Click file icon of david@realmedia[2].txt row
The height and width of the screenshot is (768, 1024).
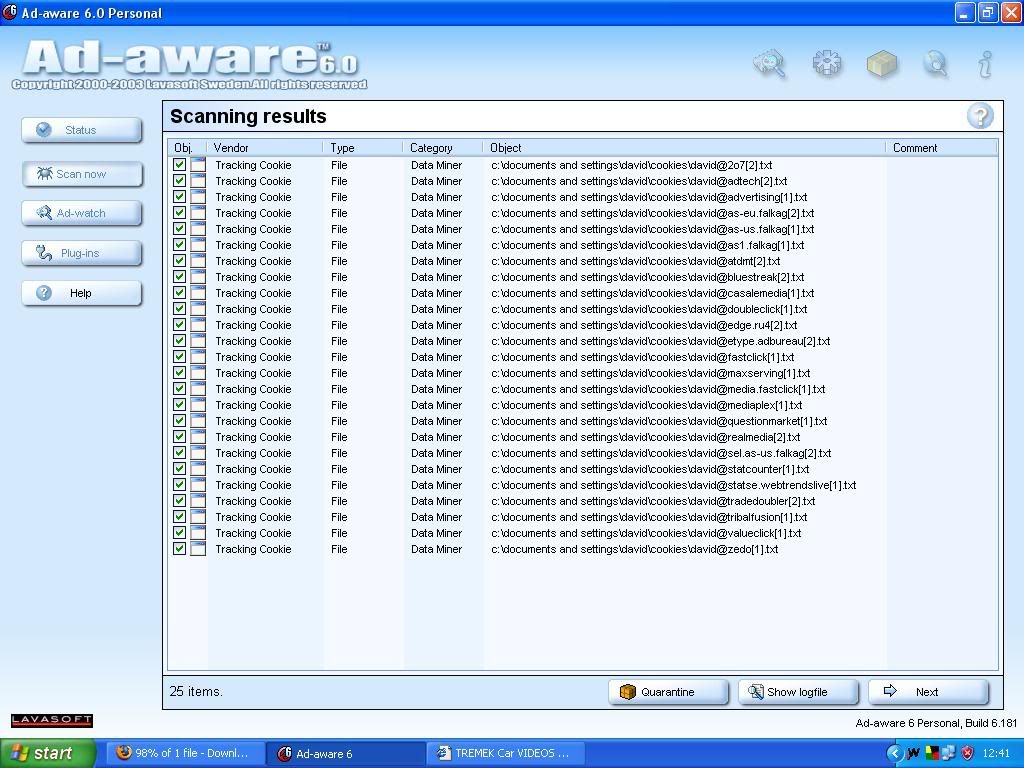click(x=198, y=437)
